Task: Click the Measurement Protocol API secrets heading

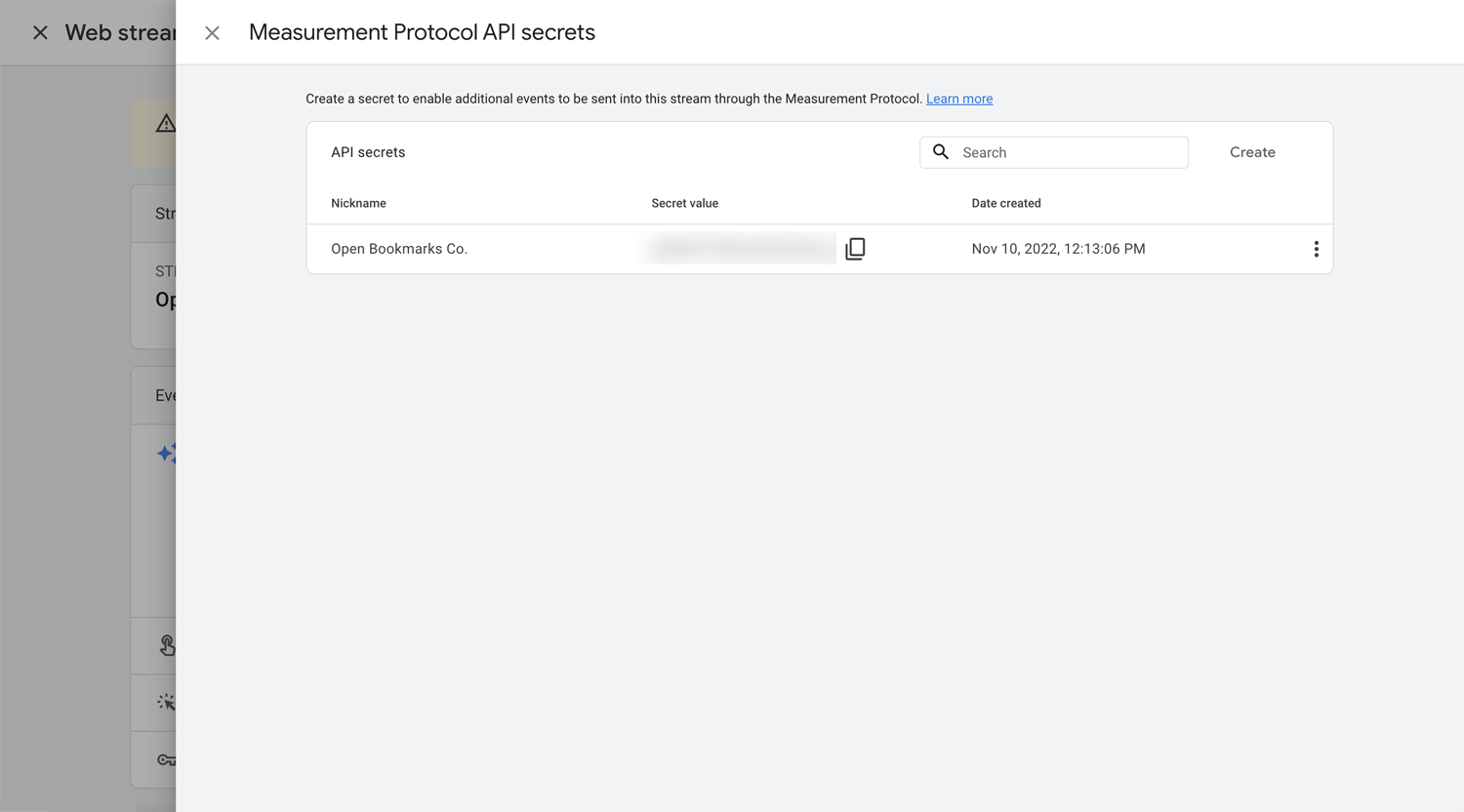Action: (x=422, y=32)
